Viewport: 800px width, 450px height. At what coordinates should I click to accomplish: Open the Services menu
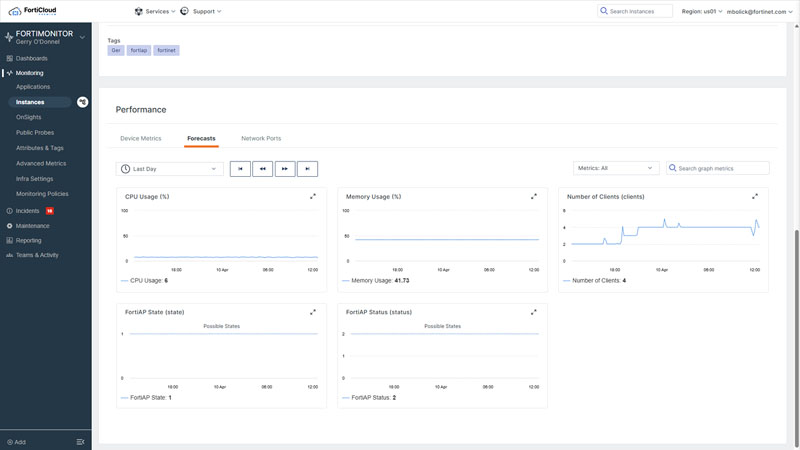pos(155,11)
